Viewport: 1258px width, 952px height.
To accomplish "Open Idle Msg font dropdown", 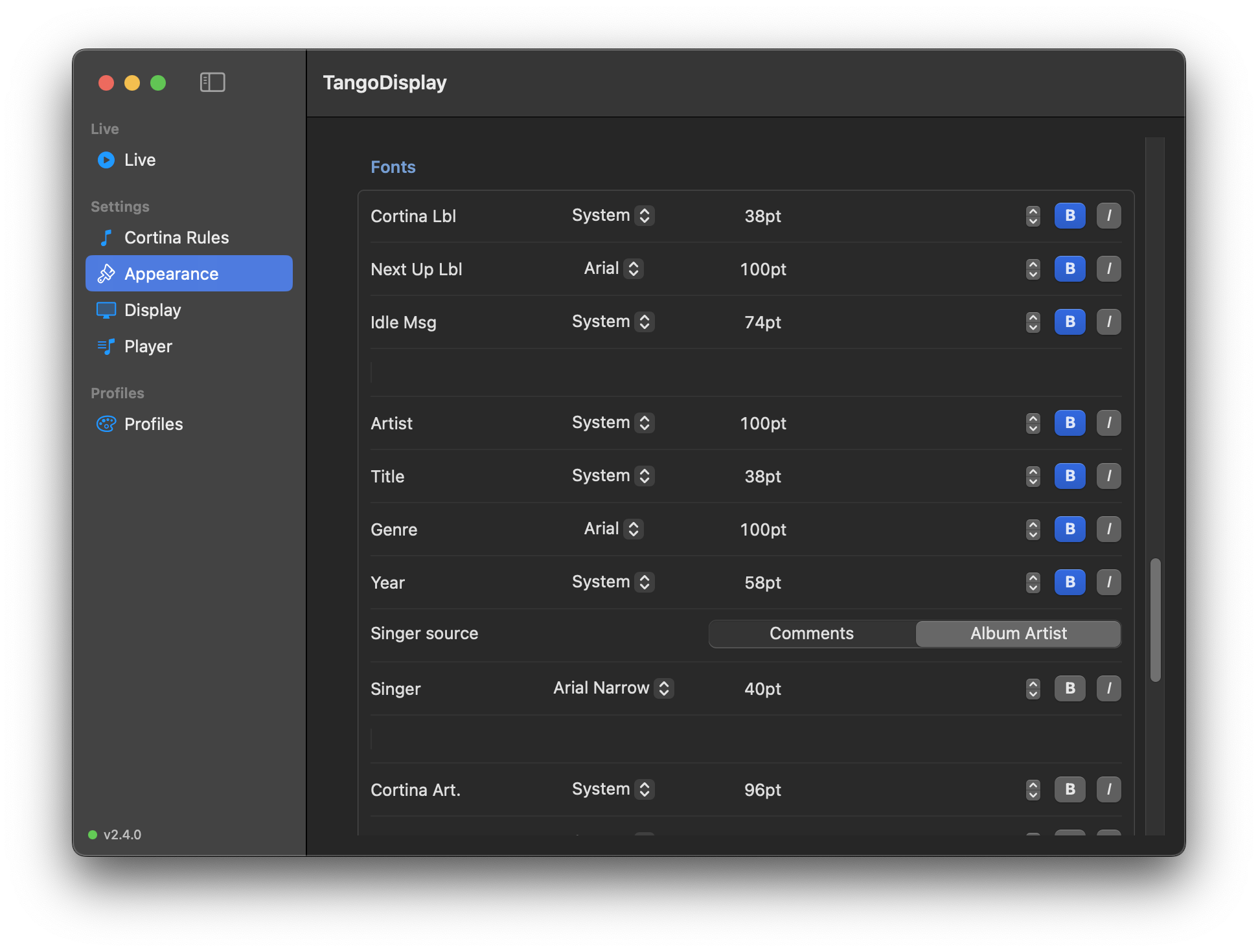I will 613,322.
